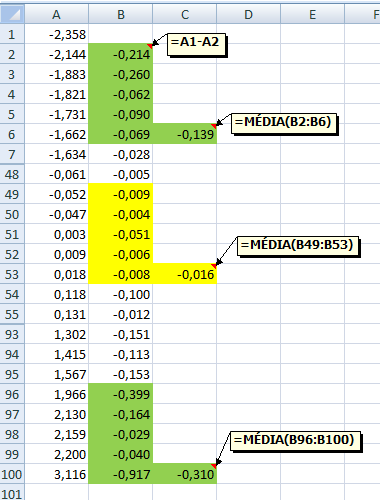Click cell A2 with value -2,144
Viewport: 380px width, 500px height.
[56, 54]
